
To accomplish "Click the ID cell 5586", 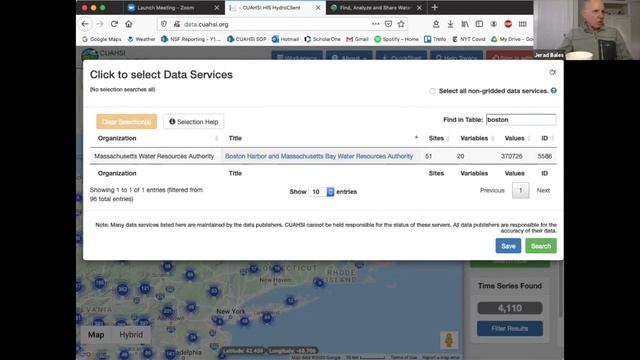I will point(545,156).
